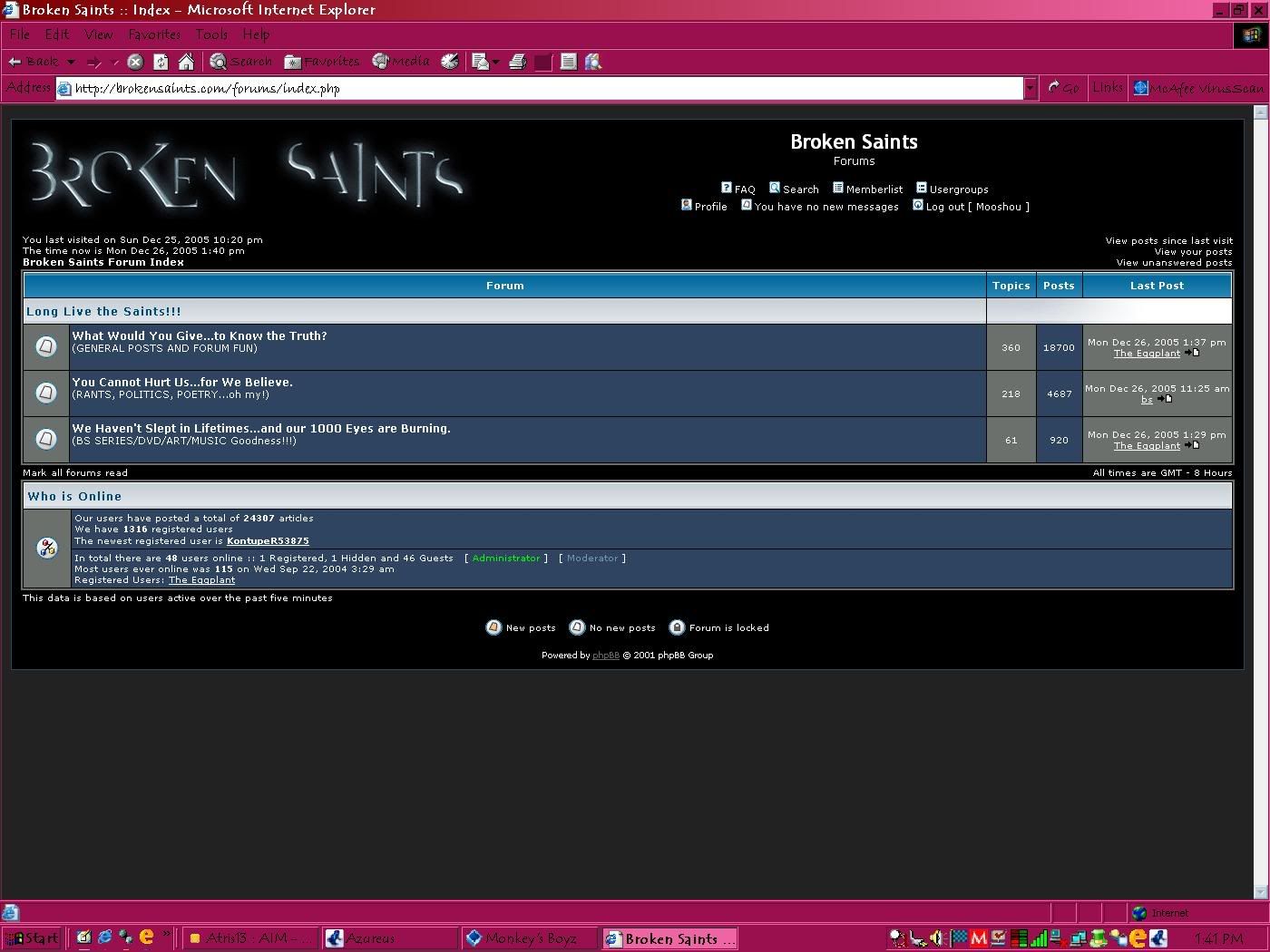This screenshot has height=952, width=1270.
Task: Open the Profile link
Action: 705,206
